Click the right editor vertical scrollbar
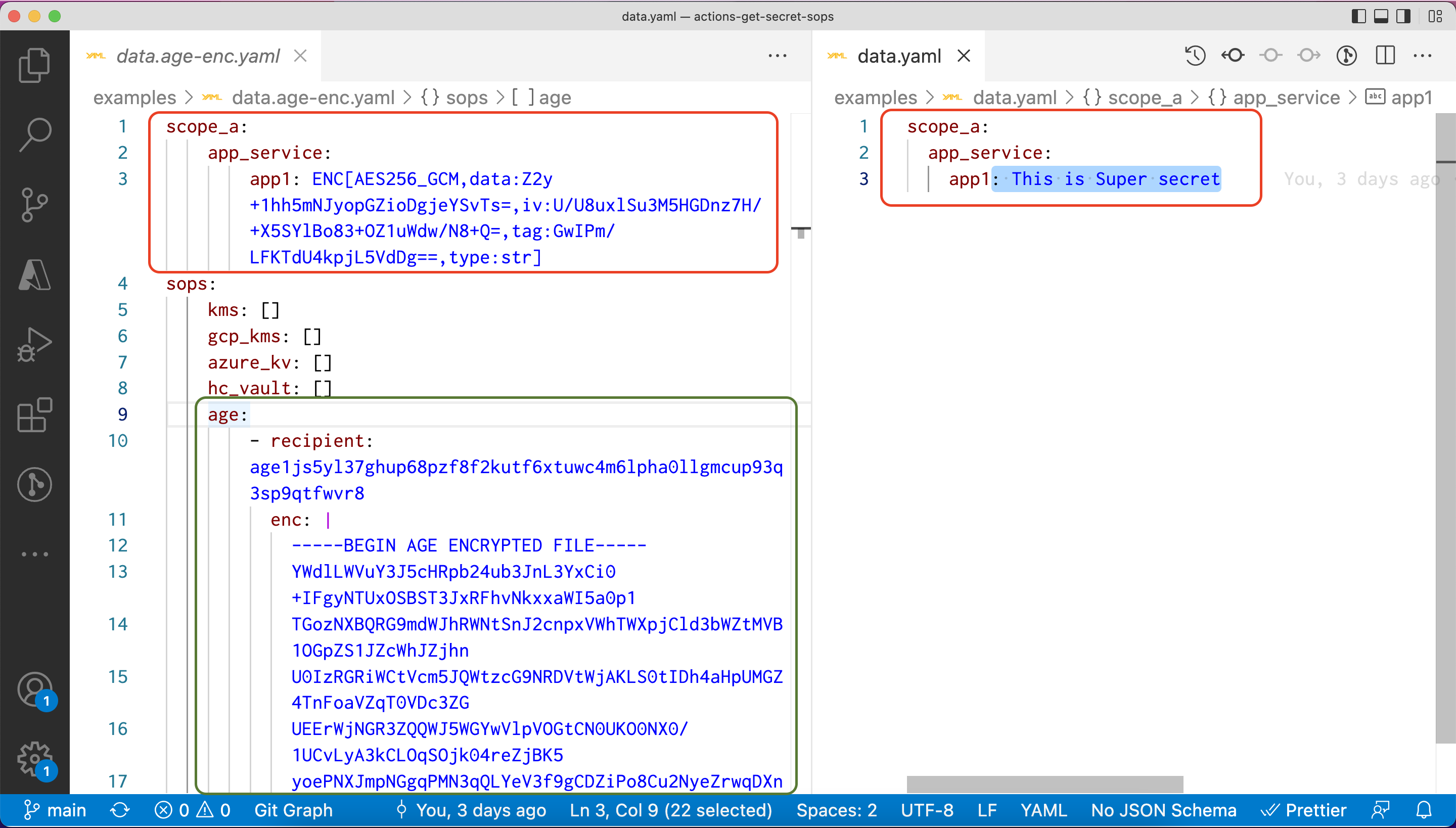 pyautogui.click(x=1445, y=429)
